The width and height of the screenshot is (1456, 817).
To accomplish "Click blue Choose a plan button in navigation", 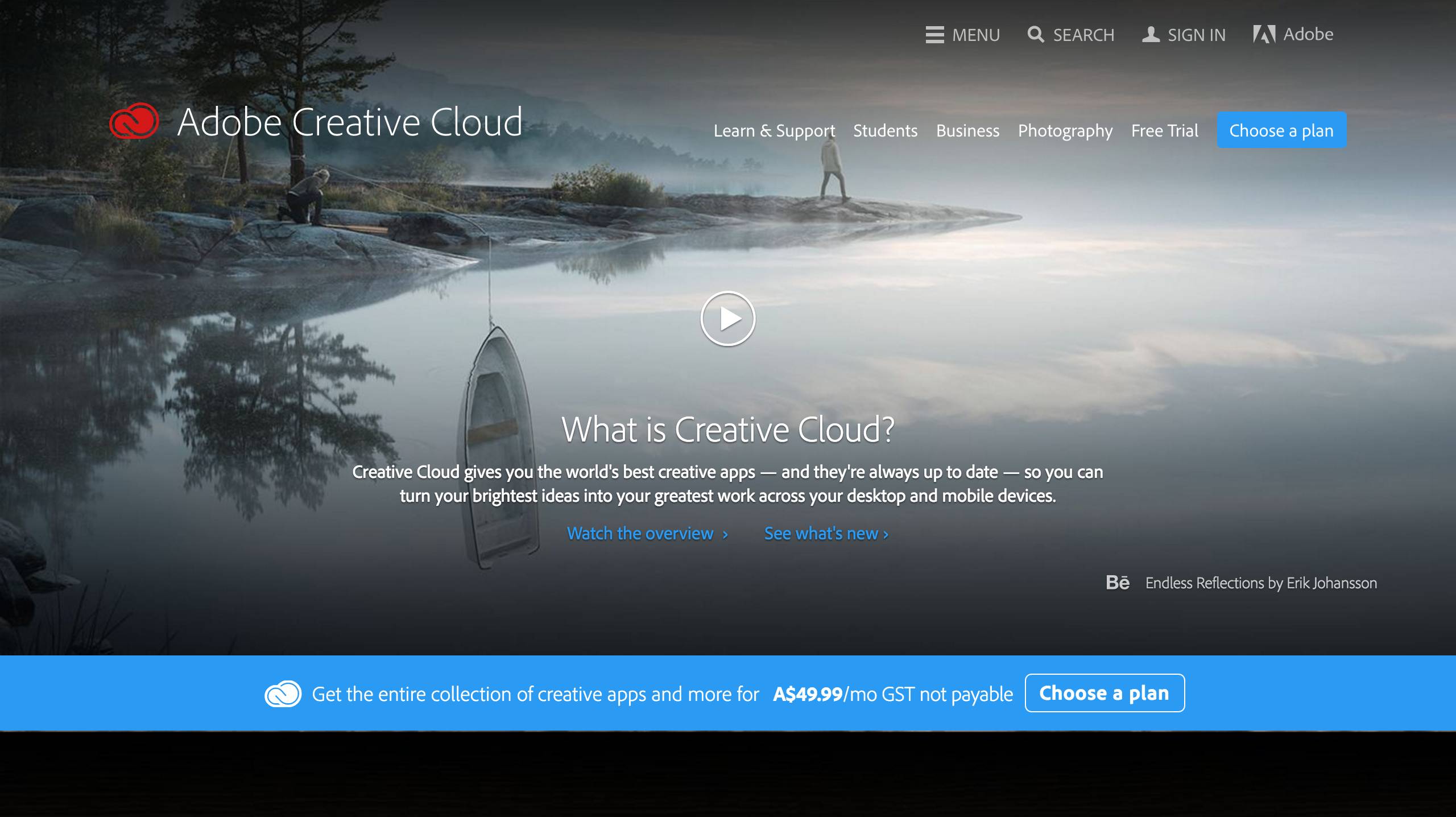I will click(1281, 130).
